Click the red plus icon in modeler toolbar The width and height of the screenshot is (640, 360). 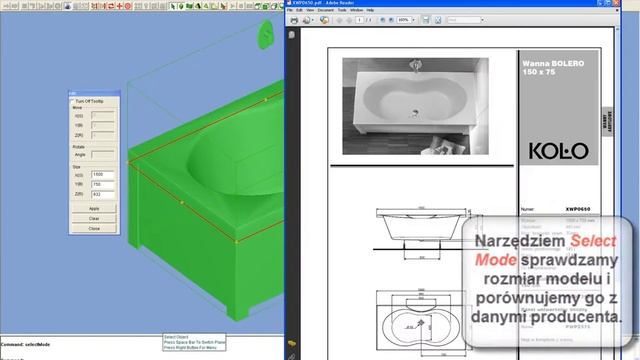pyautogui.click(x=120, y=6)
